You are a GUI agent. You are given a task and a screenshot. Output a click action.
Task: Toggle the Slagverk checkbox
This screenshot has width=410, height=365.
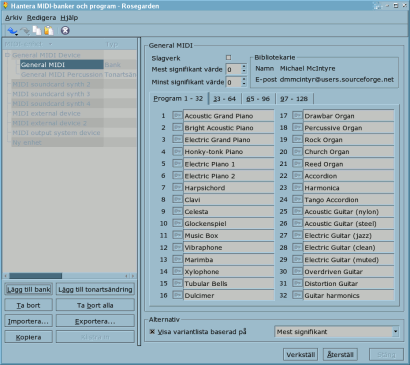coord(228,58)
